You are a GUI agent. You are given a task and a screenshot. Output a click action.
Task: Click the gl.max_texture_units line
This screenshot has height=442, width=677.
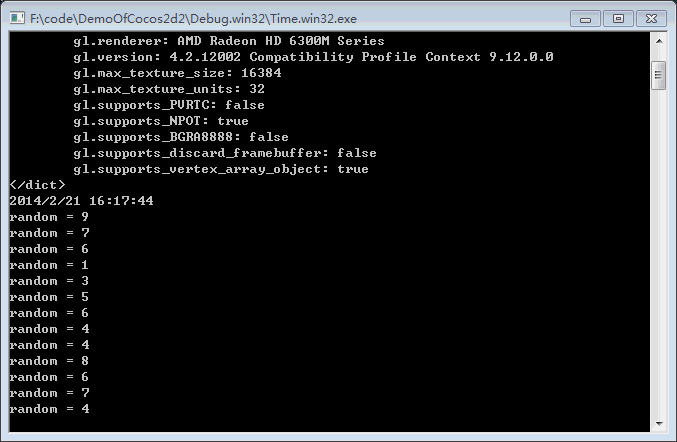(x=169, y=89)
